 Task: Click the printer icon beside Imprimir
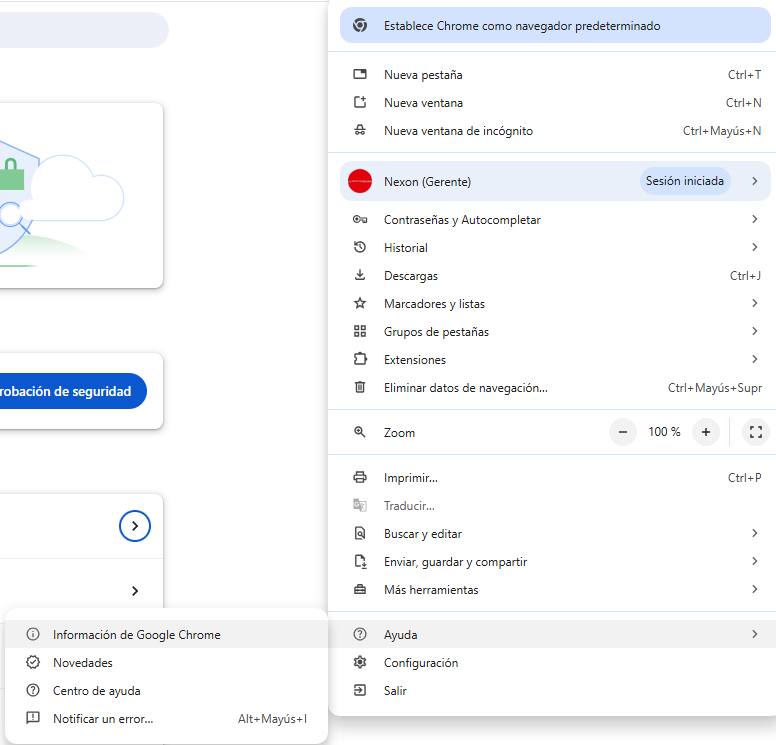coord(360,477)
